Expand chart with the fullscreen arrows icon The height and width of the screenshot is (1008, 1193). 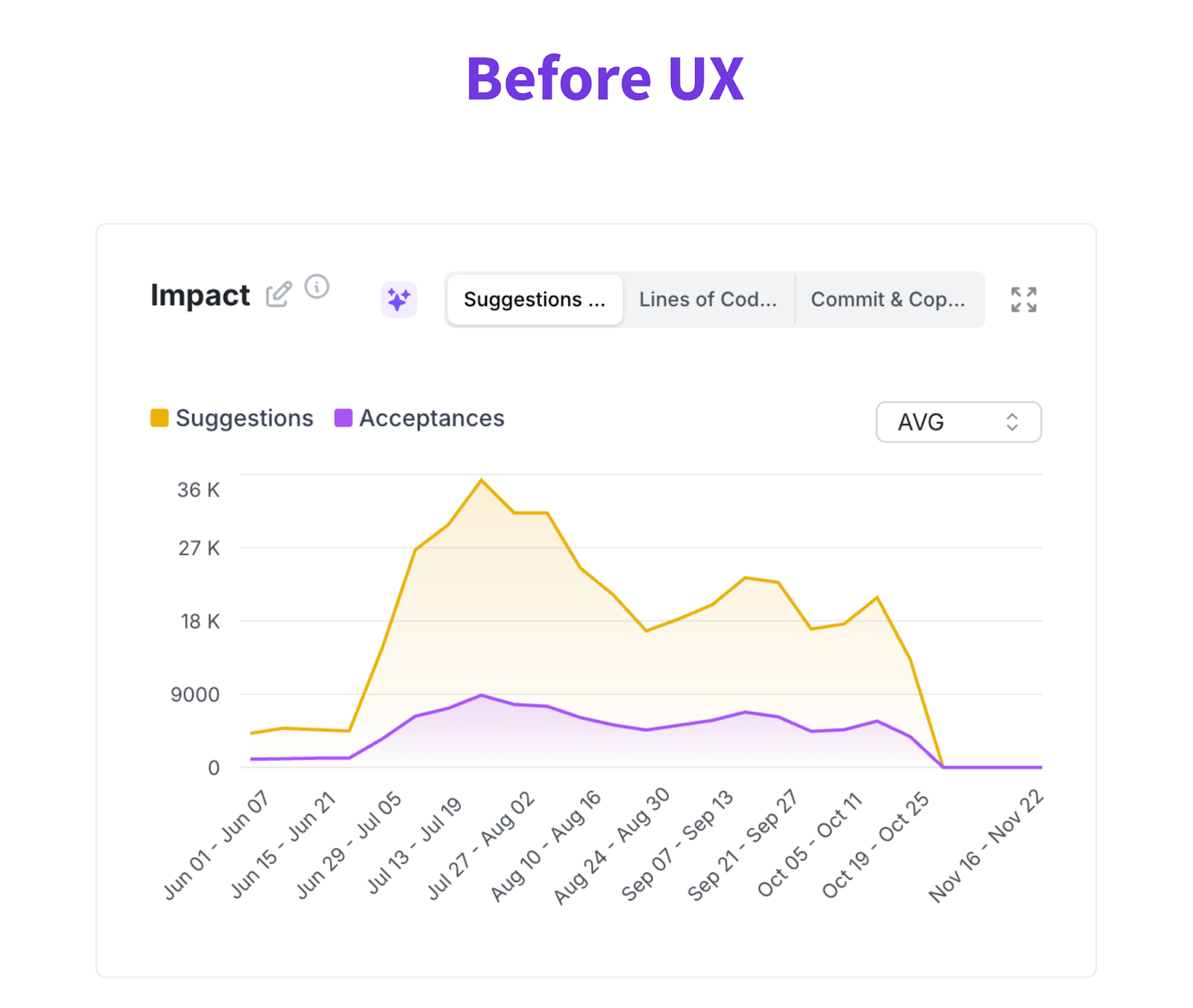1024,300
